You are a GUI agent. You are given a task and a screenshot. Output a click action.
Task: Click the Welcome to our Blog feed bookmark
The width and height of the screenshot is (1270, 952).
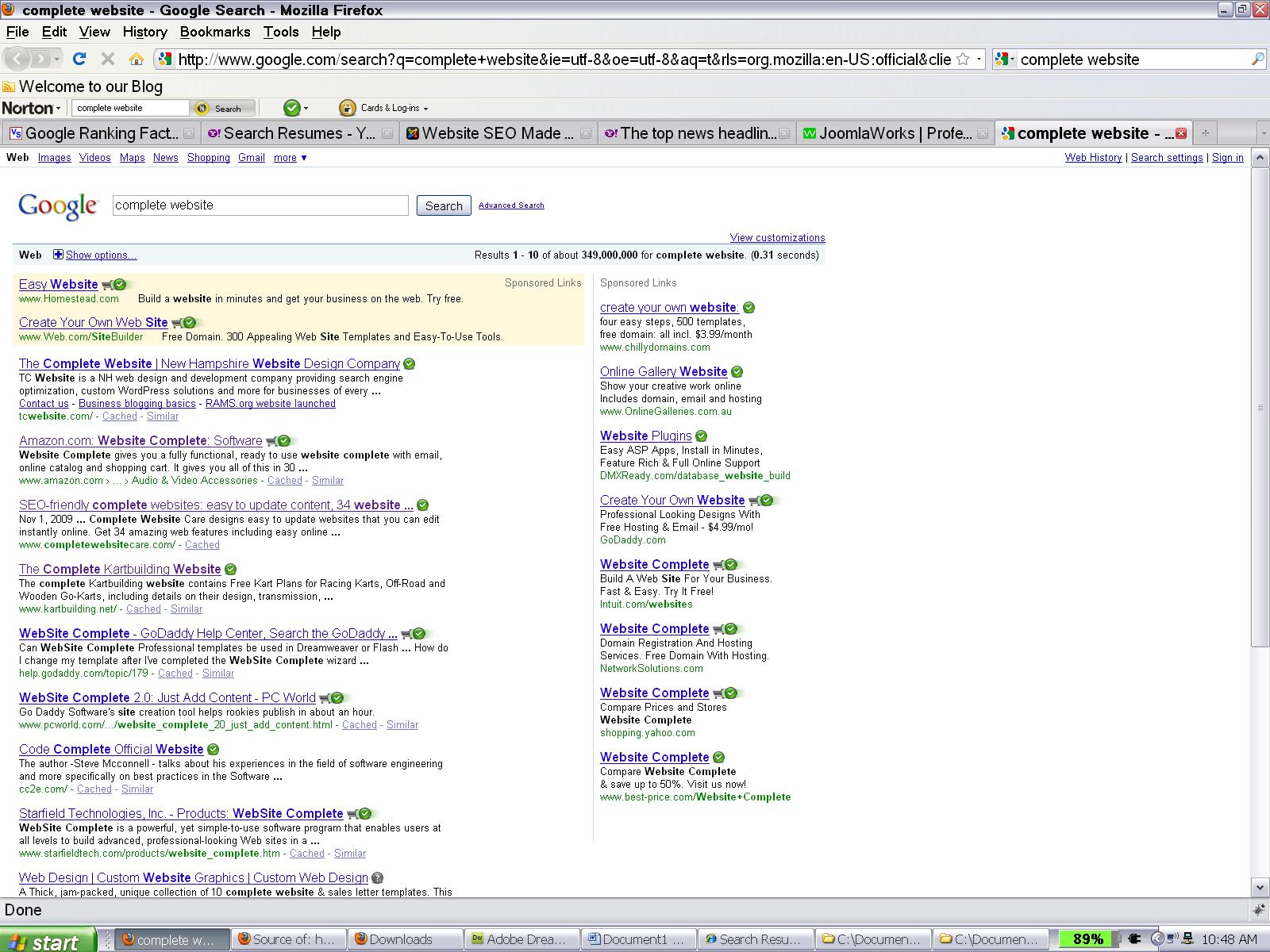83,86
